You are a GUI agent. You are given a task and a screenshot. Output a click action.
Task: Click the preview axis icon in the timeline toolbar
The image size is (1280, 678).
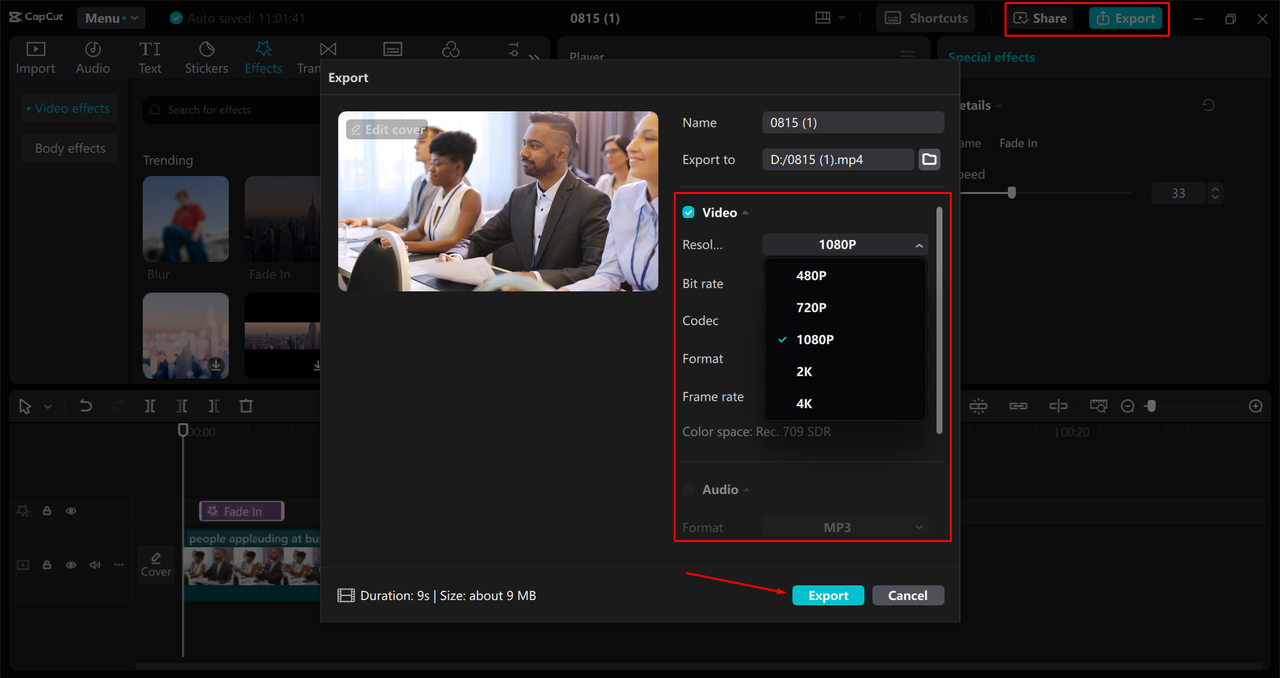pyautogui.click(x=1058, y=406)
